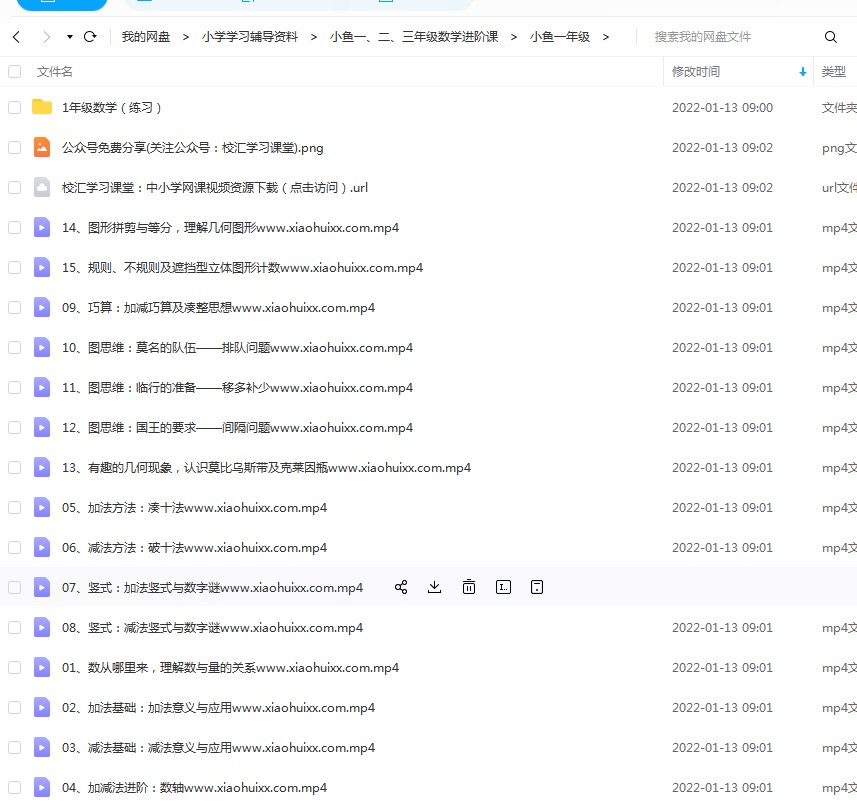Tick checkbox for 15、规则、不规则 video
The image size is (857, 809).
click(x=15, y=267)
